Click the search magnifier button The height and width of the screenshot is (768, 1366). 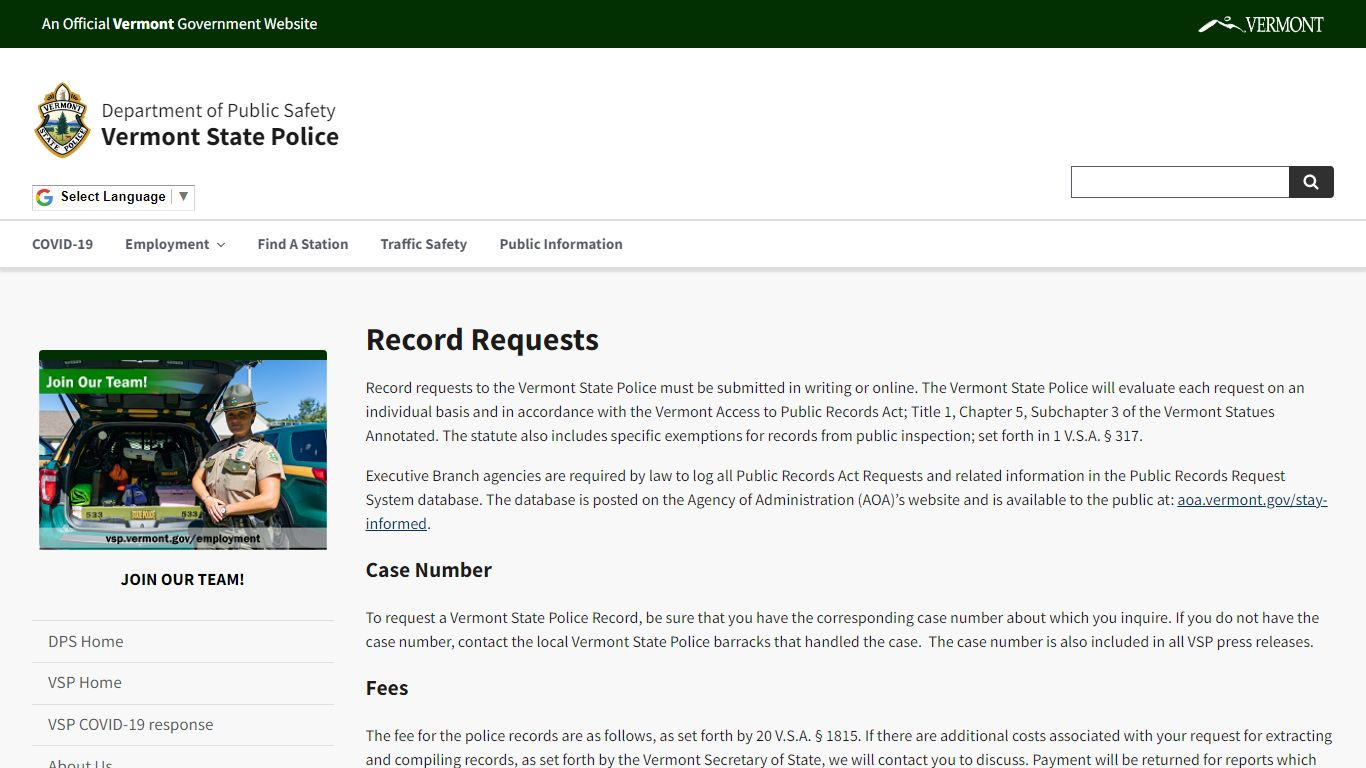[1311, 182]
